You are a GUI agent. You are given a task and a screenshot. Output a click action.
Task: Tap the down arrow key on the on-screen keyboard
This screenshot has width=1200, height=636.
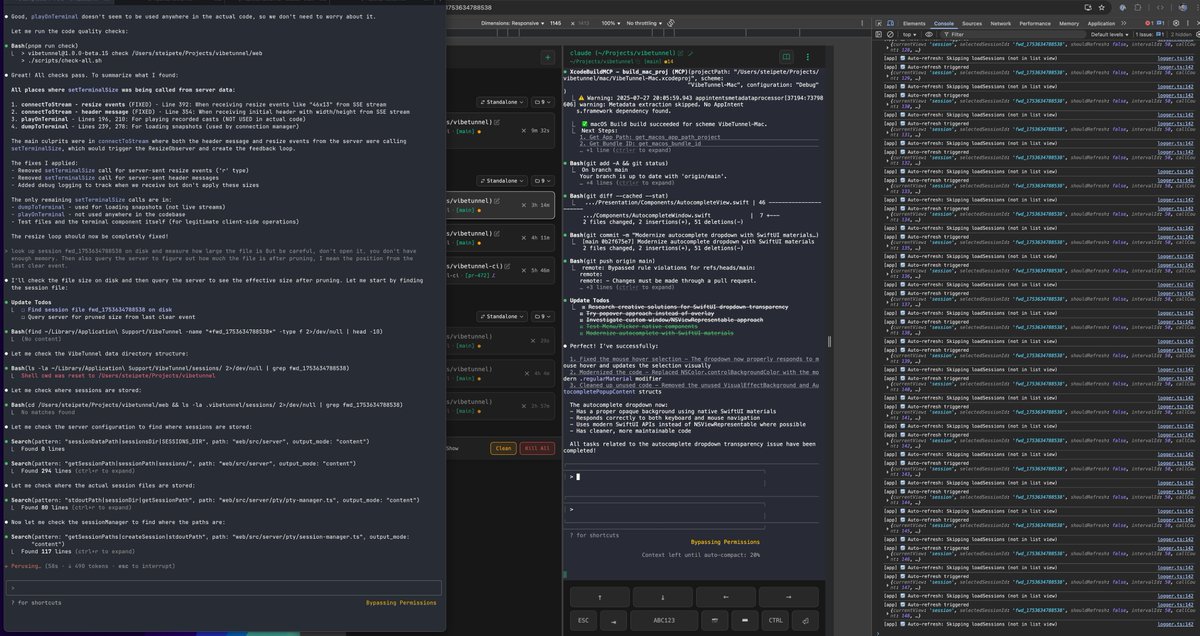[663, 597]
